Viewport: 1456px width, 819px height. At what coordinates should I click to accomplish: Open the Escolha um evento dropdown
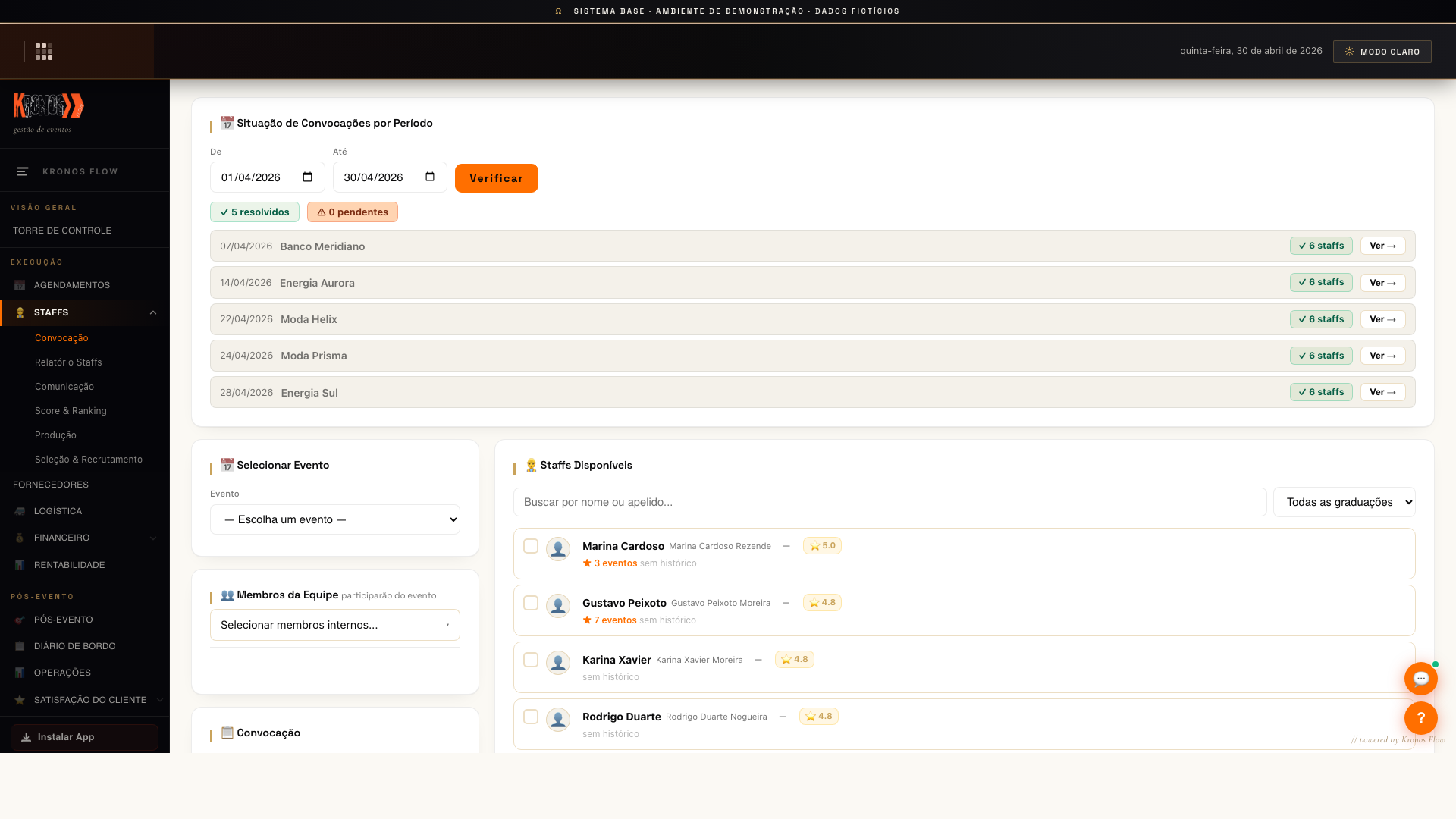(x=335, y=519)
